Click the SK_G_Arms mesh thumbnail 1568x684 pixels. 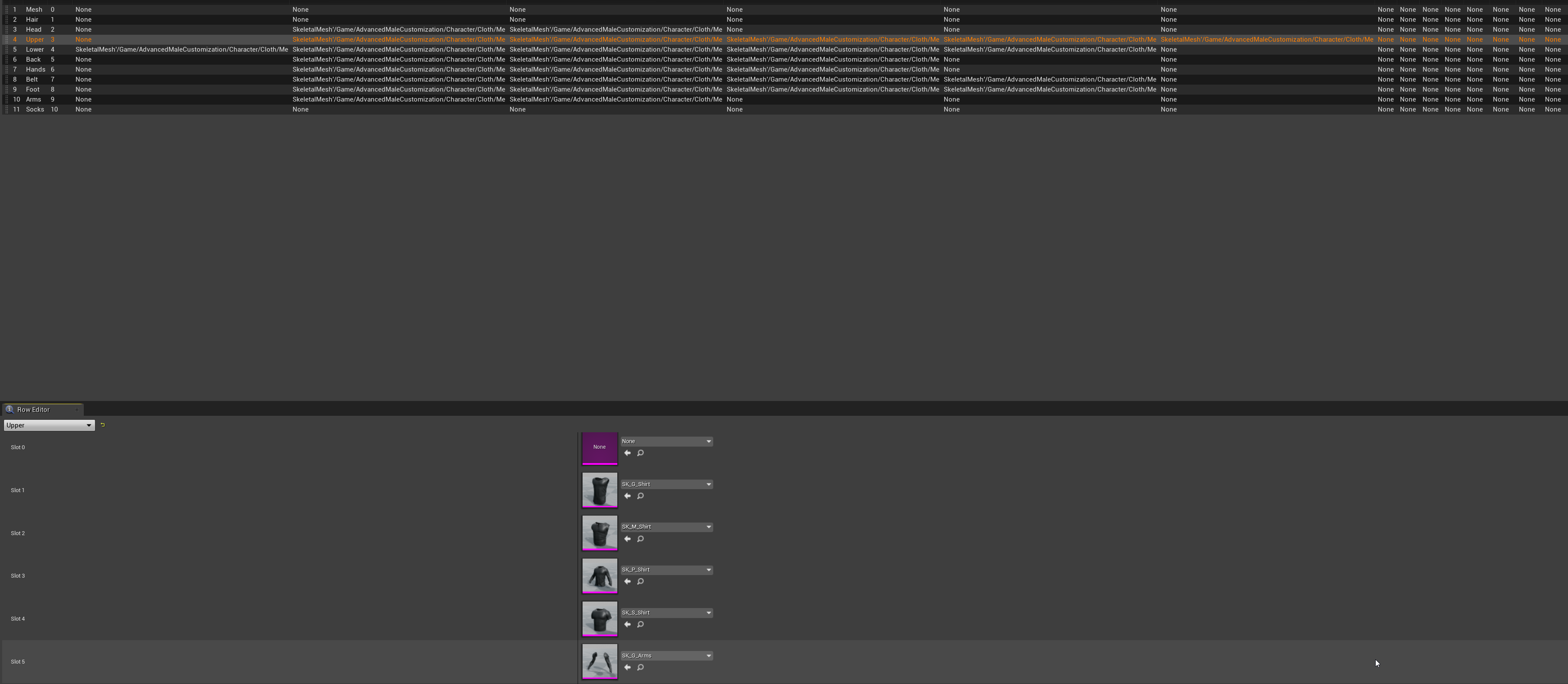pyautogui.click(x=600, y=661)
